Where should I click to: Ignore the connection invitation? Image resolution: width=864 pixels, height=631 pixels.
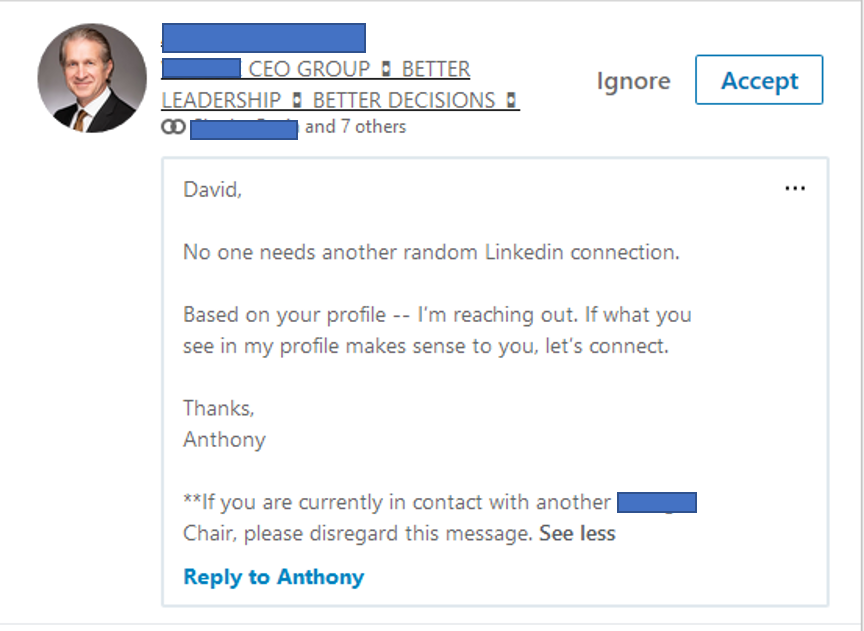pos(633,81)
